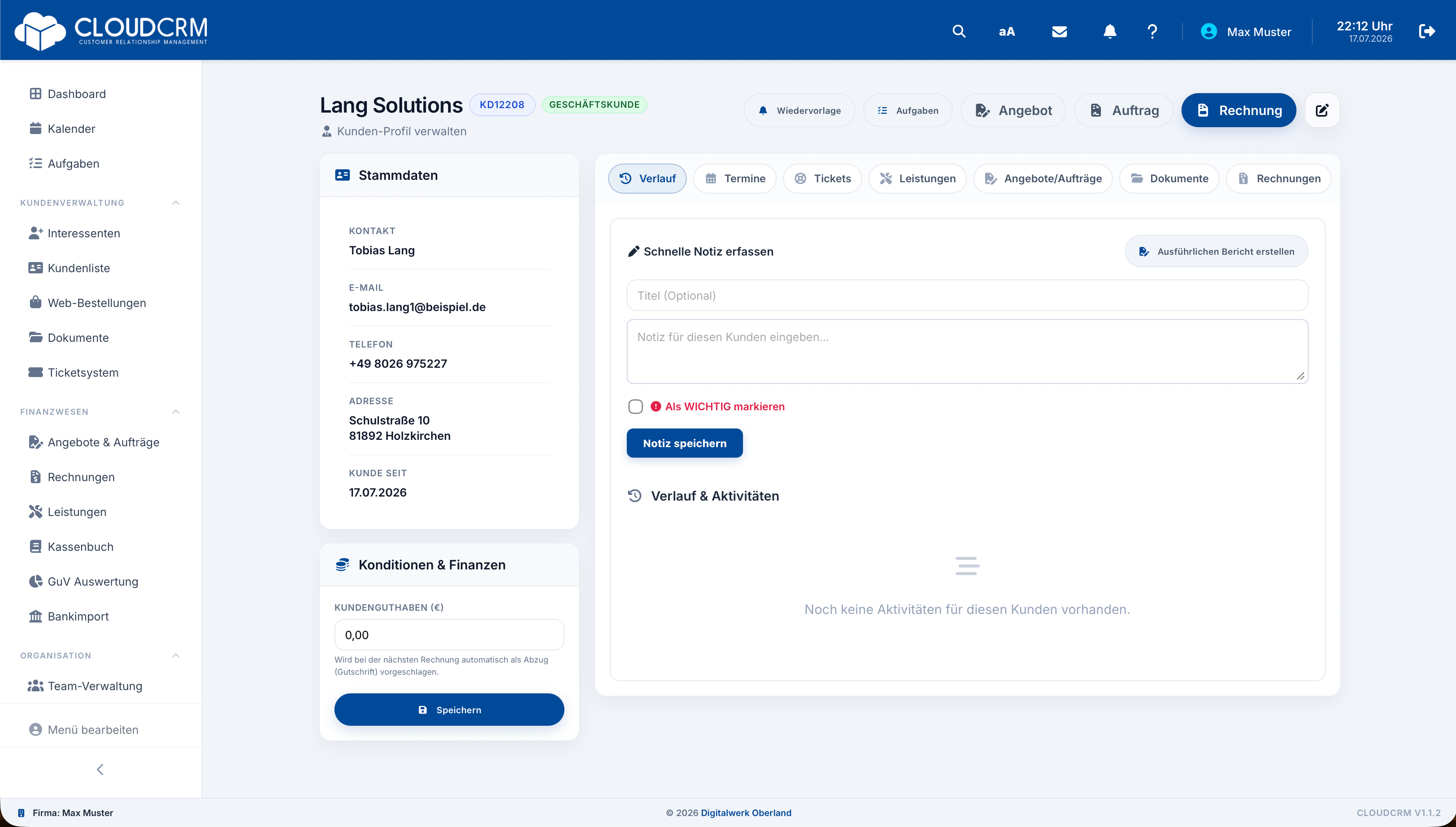Click the Stammdaten card header icon
1456x827 pixels.
pos(343,175)
